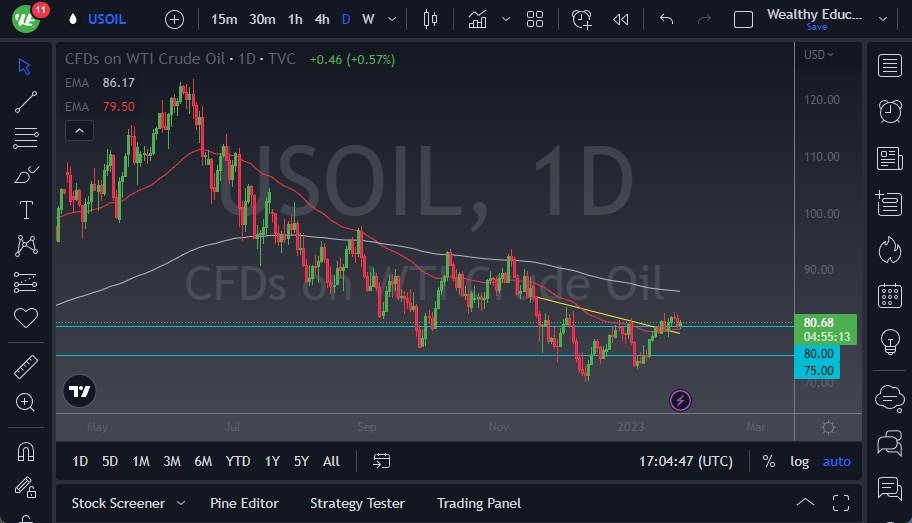Open the ideas lightbulb icon
912x523 pixels.
889,342
